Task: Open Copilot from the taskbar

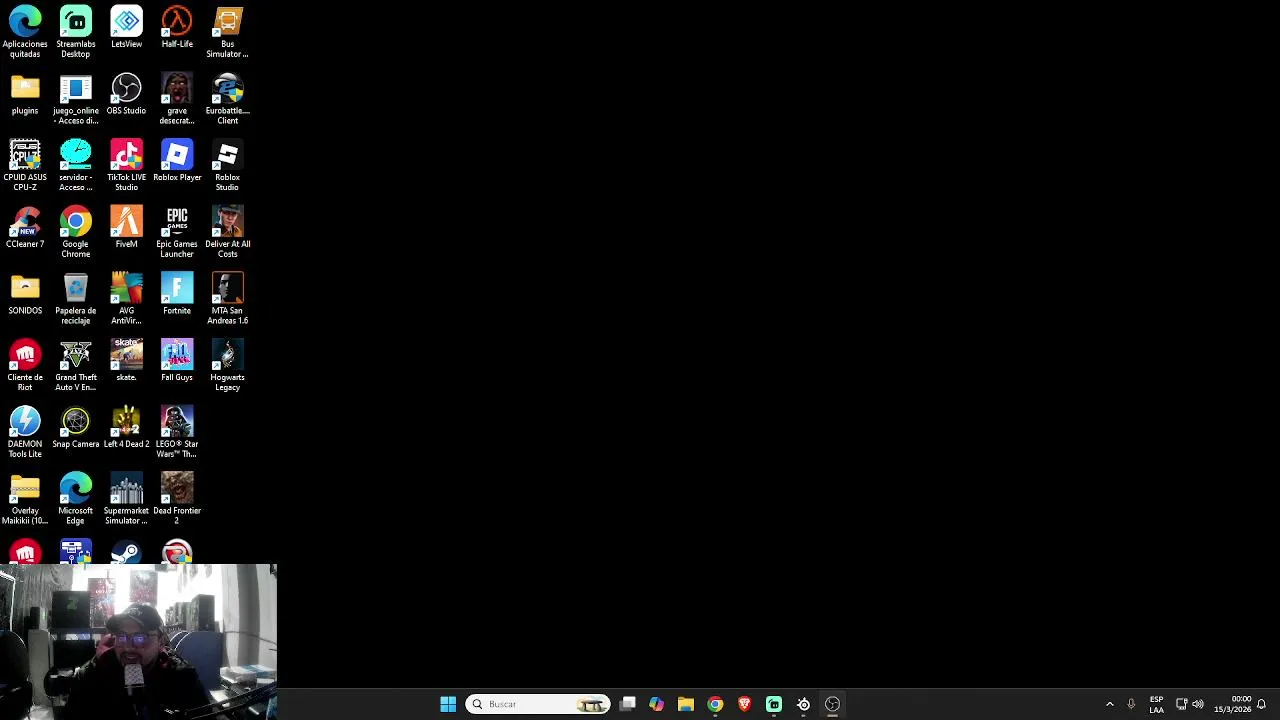Action: coord(656,704)
